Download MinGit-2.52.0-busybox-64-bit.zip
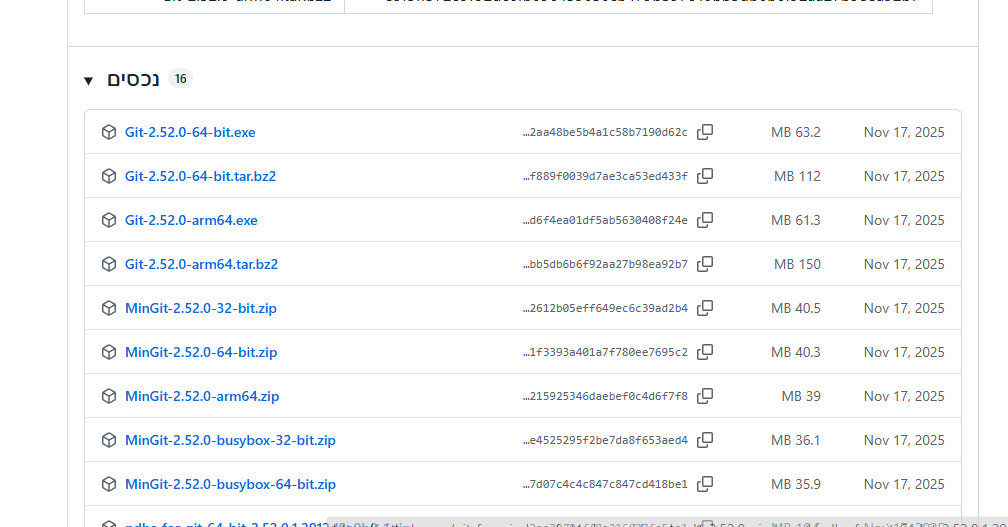Image resolution: width=1008 pixels, height=527 pixels. click(230, 484)
